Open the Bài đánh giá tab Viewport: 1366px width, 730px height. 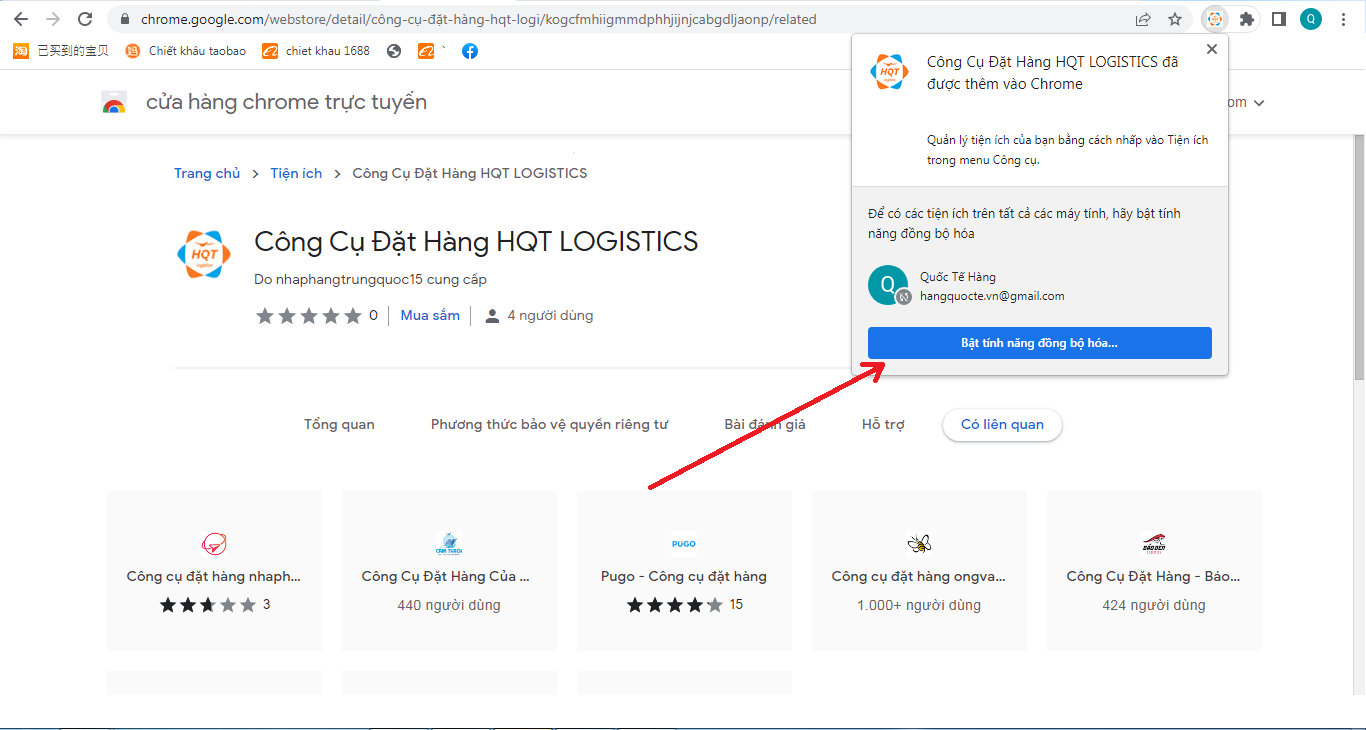pos(765,424)
